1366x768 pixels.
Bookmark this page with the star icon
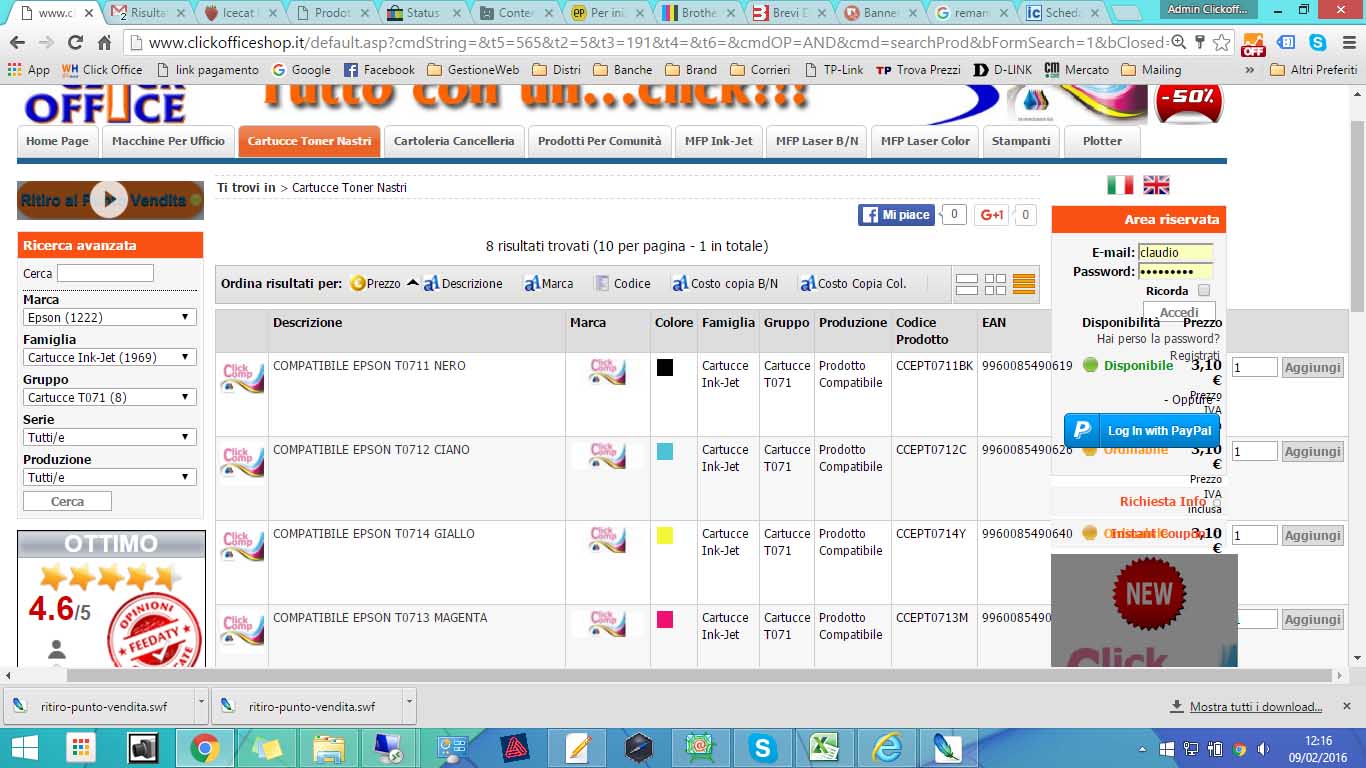pyautogui.click(x=1221, y=43)
